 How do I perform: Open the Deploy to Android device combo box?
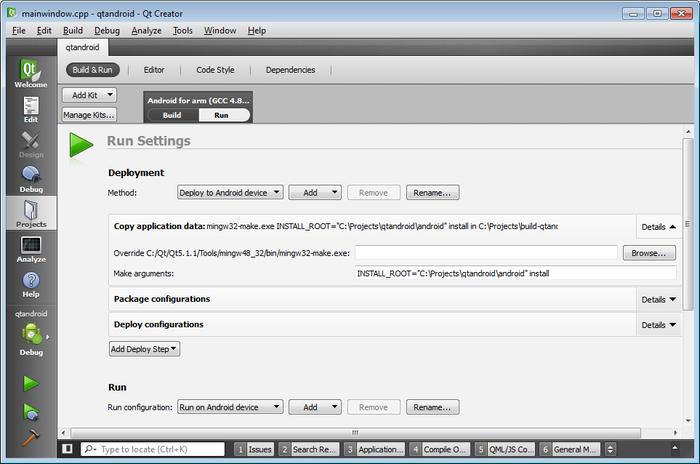(230, 192)
